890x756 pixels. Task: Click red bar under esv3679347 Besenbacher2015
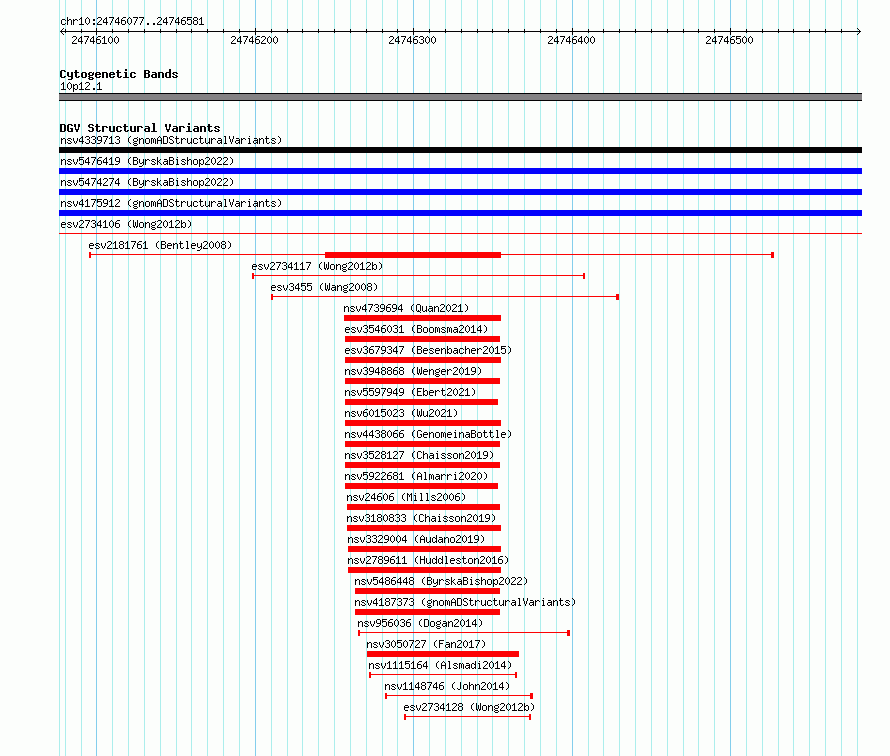click(423, 360)
